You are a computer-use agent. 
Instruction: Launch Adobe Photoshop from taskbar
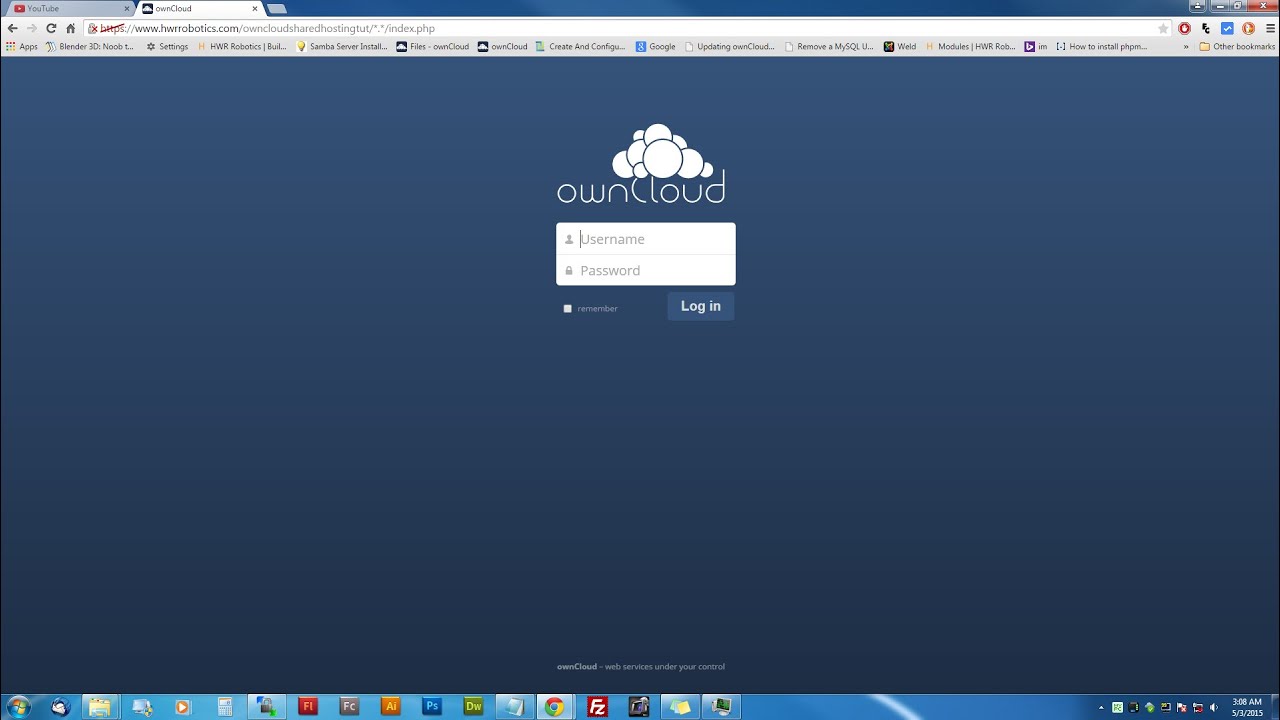tap(432, 707)
